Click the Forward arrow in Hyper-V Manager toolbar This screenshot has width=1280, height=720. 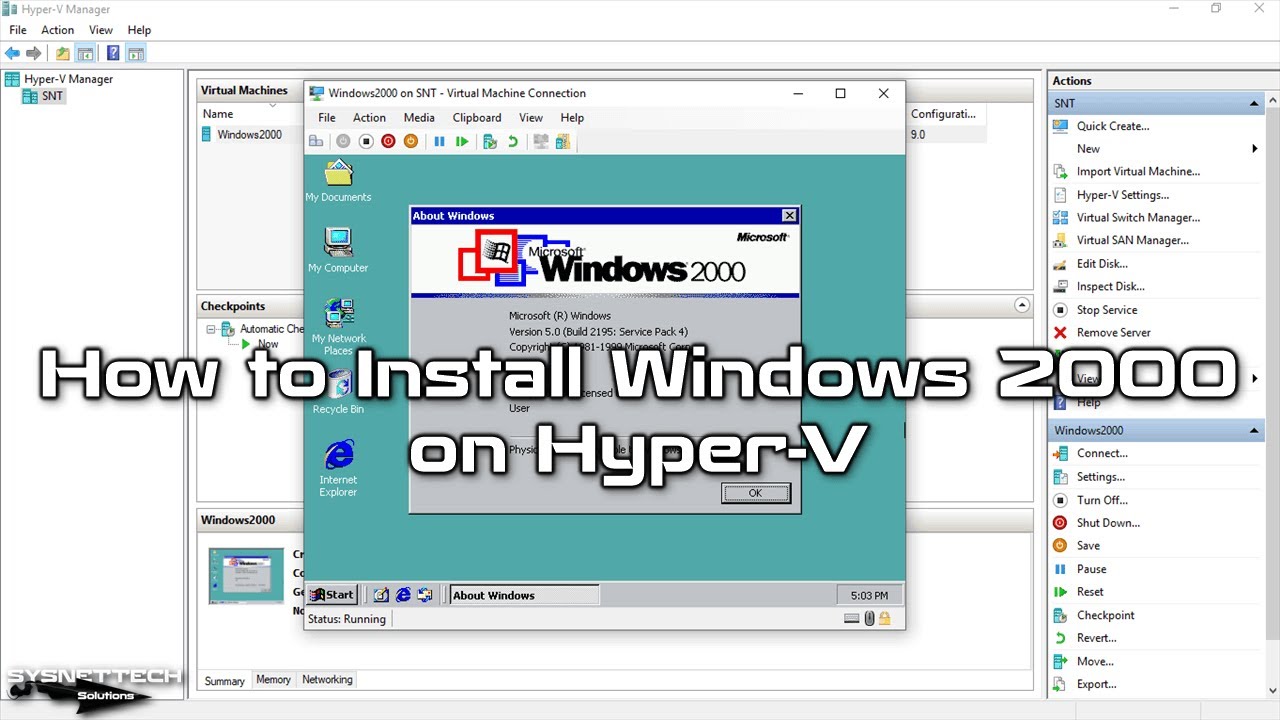34,53
